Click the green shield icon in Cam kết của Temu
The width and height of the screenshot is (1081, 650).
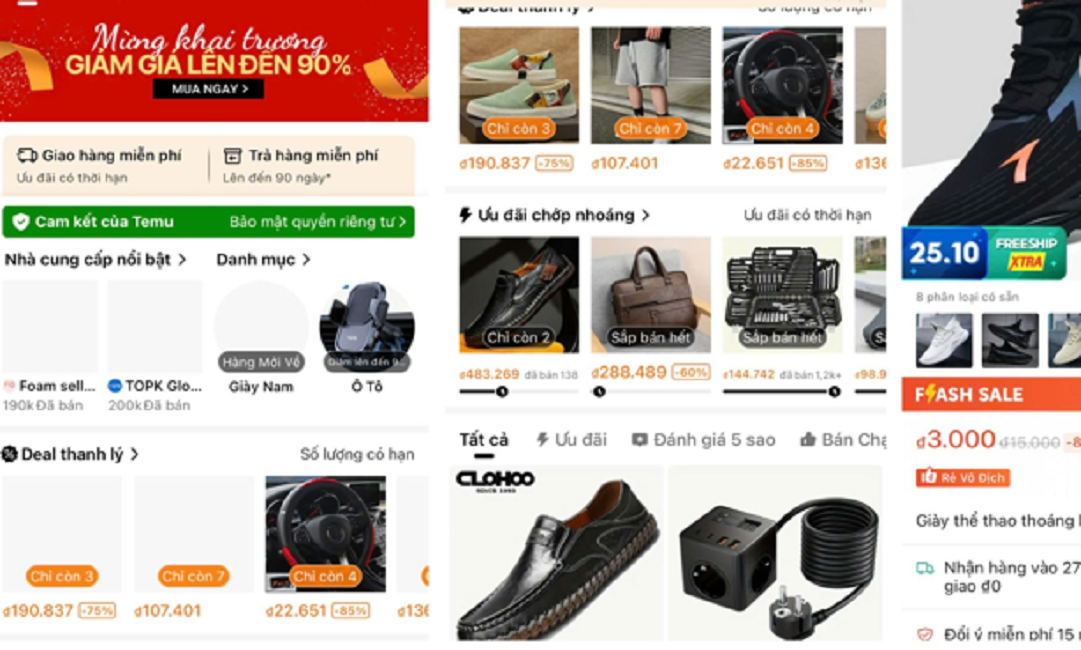click(21, 221)
